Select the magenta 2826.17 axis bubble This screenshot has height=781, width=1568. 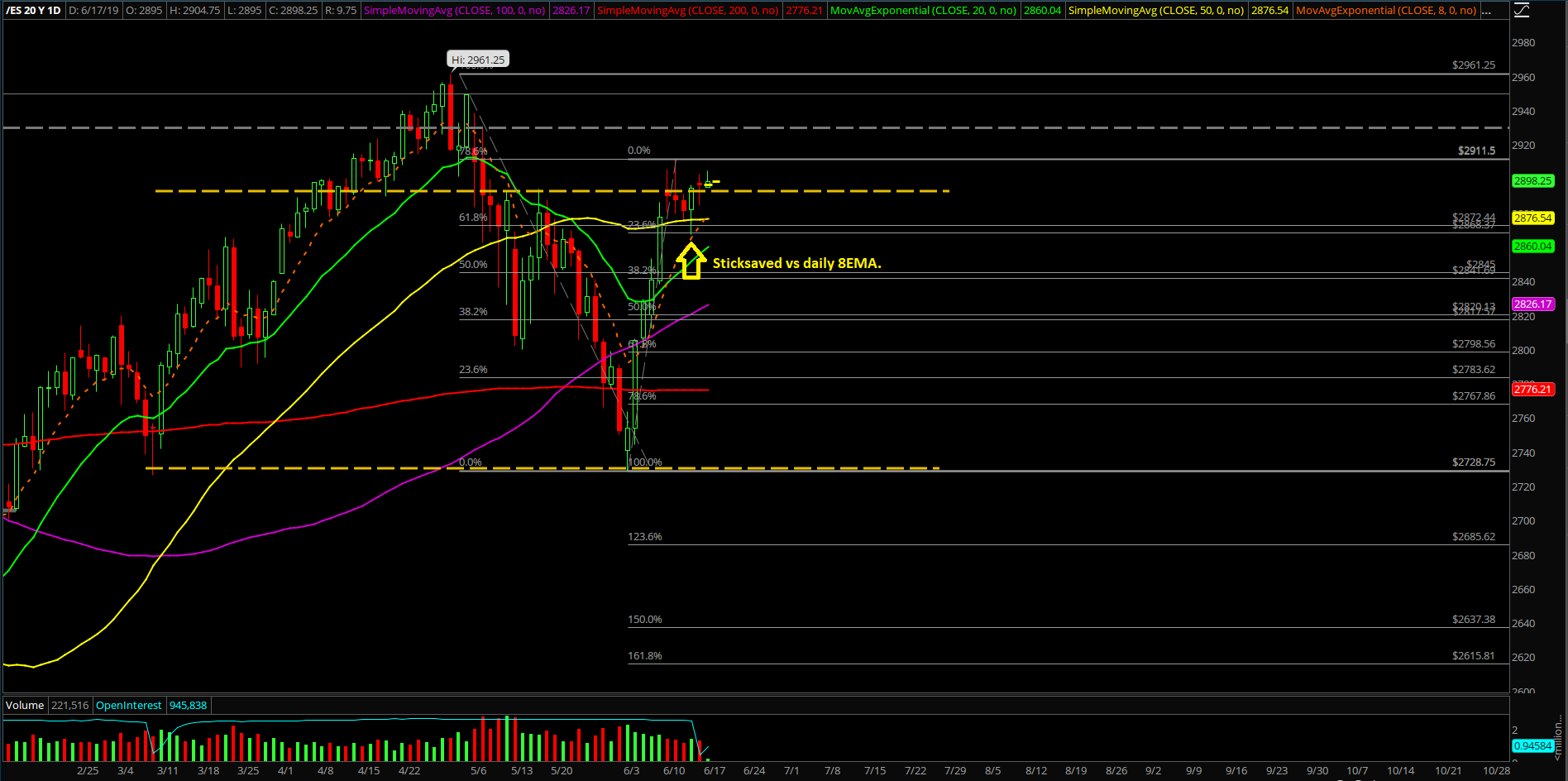(x=1532, y=304)
